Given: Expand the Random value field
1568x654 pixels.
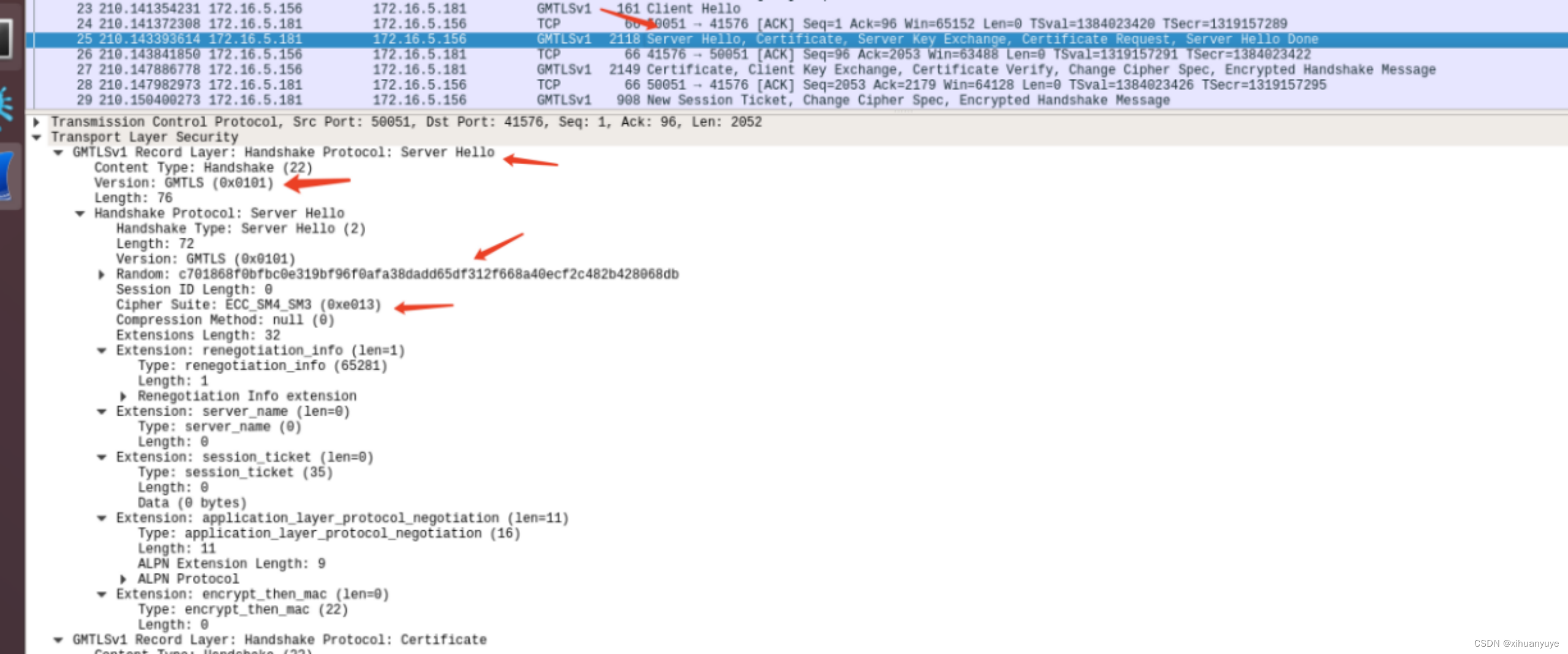Looking at the screenshot, I should click(x=102, y=275).
